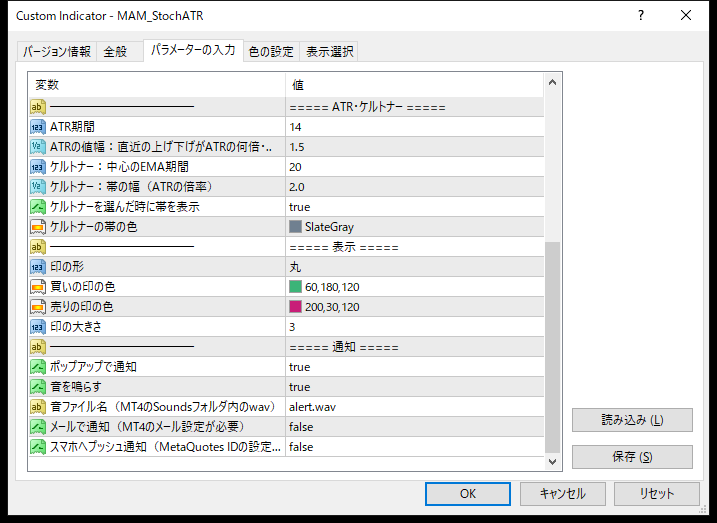Image resolution: width=717 pixels, height=523 pixels.
Task: Click the icon beside ケルトナー：帯の幅 row
Action: [38, 187]
